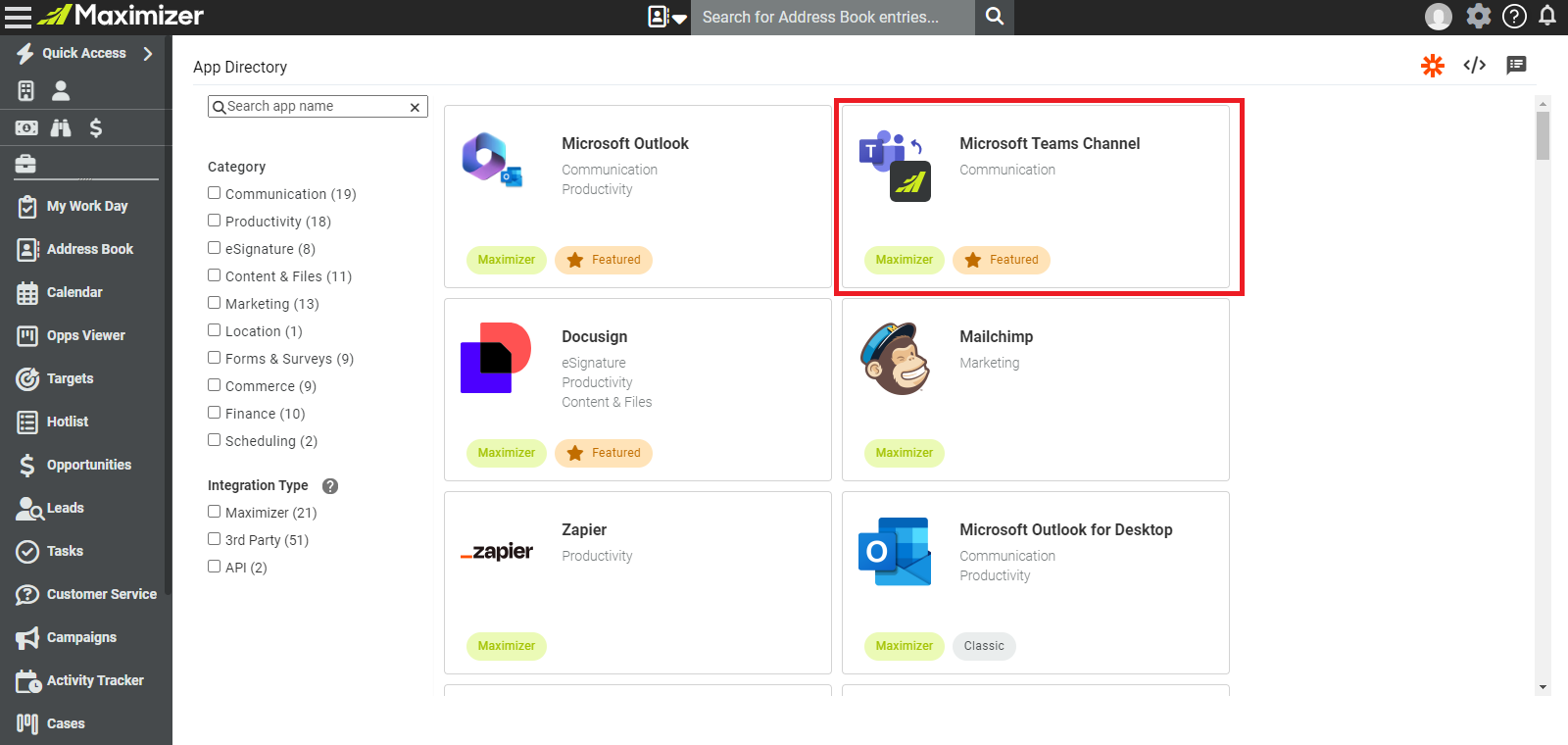Screen dimensions: 1568x745
Task: Open the Microsoft Teams Channel app
Action: pyautogui.click(x=1036, y=197)
